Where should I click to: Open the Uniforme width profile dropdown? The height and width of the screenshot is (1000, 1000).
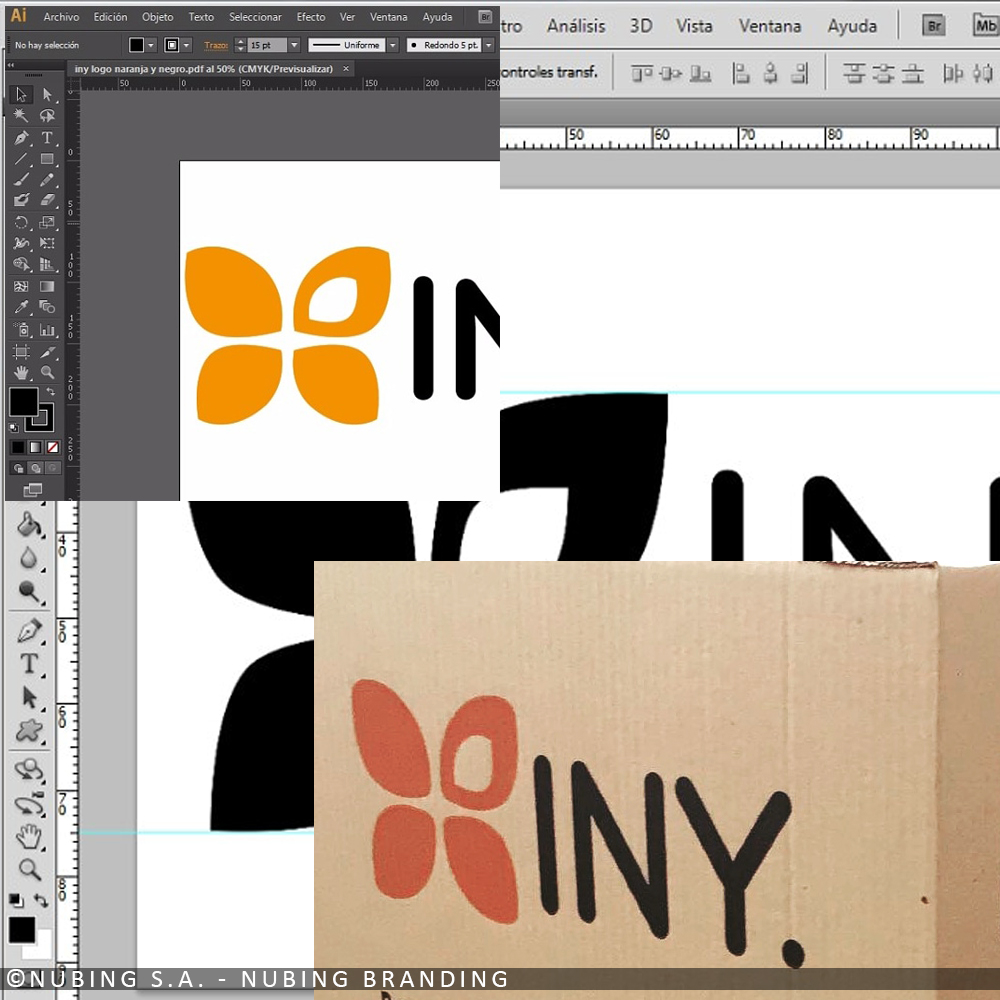tap(393, 45)
